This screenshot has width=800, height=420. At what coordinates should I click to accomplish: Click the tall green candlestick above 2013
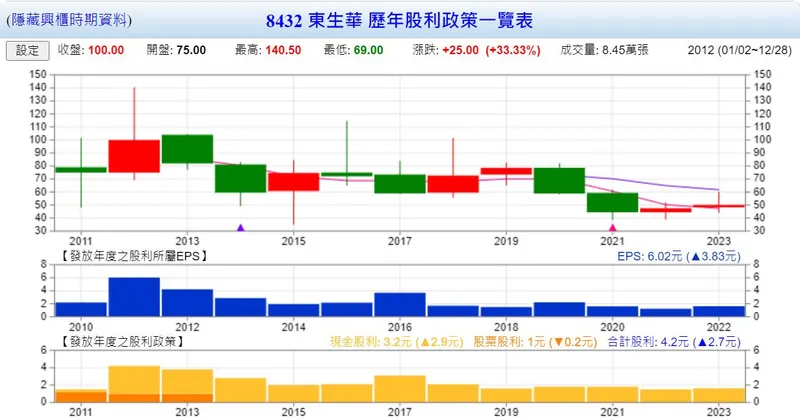pyautogui.click(x=187, y=149)
